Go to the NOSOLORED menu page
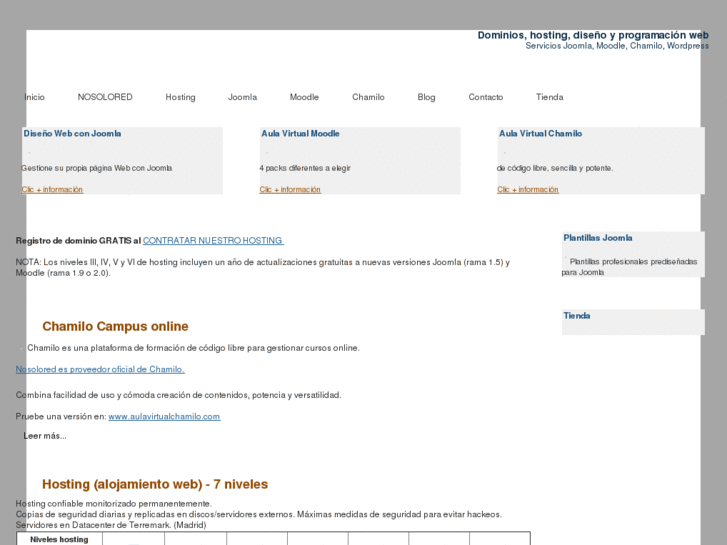 [x=105, y=97]
